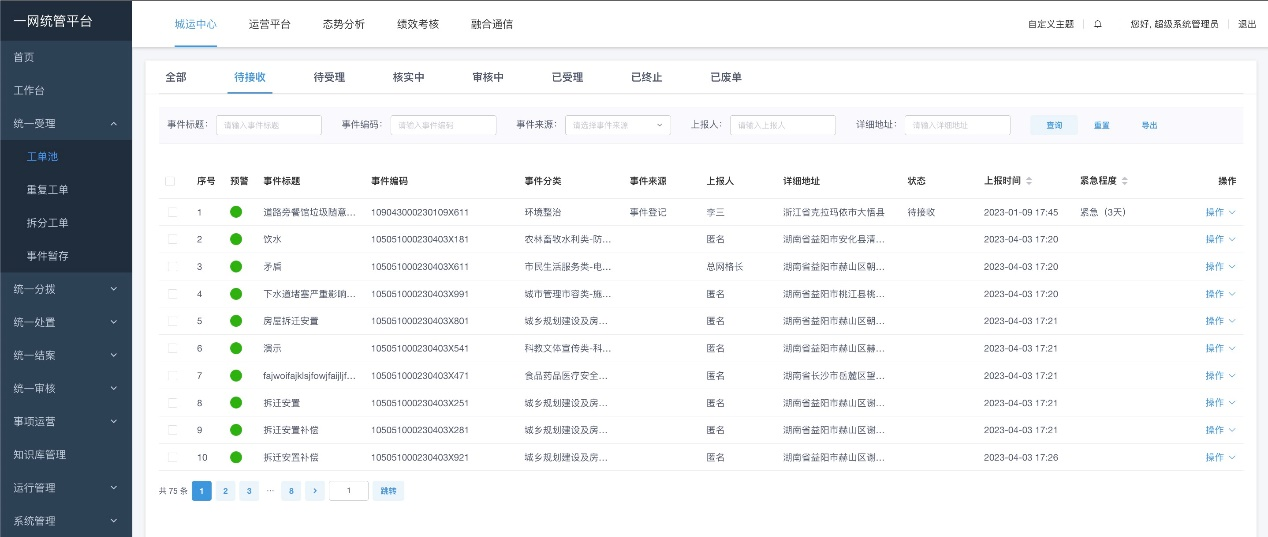Open the 运营平台 top menu

[x=269, y=24]
